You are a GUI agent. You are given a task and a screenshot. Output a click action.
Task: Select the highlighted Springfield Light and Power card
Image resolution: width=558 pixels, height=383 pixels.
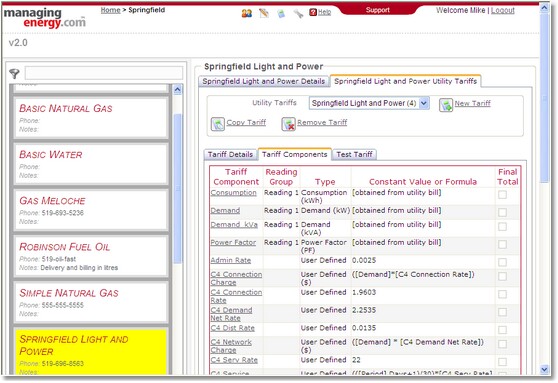[x=90, y=352]
